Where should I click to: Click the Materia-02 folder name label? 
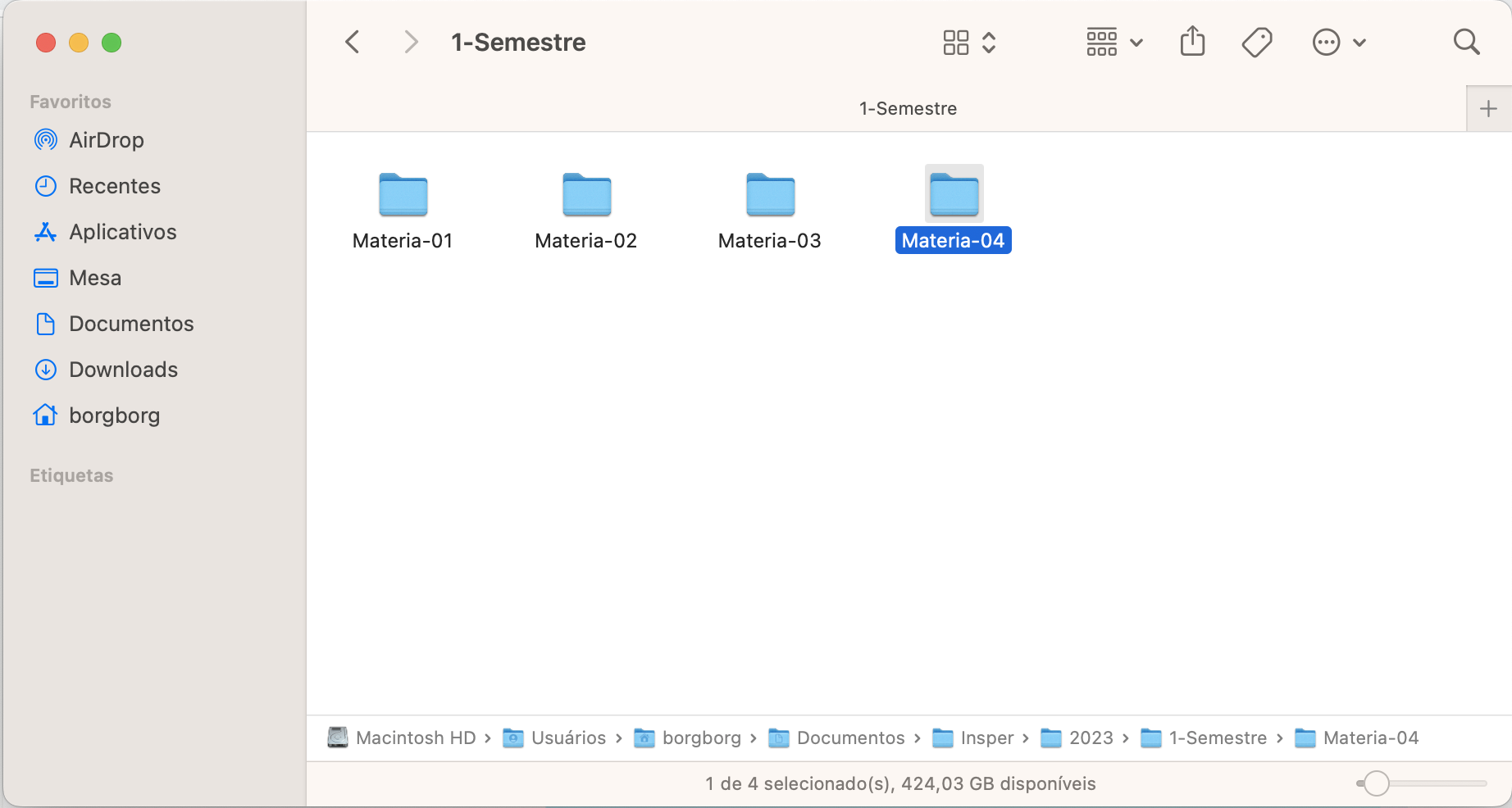coord(586,241)
